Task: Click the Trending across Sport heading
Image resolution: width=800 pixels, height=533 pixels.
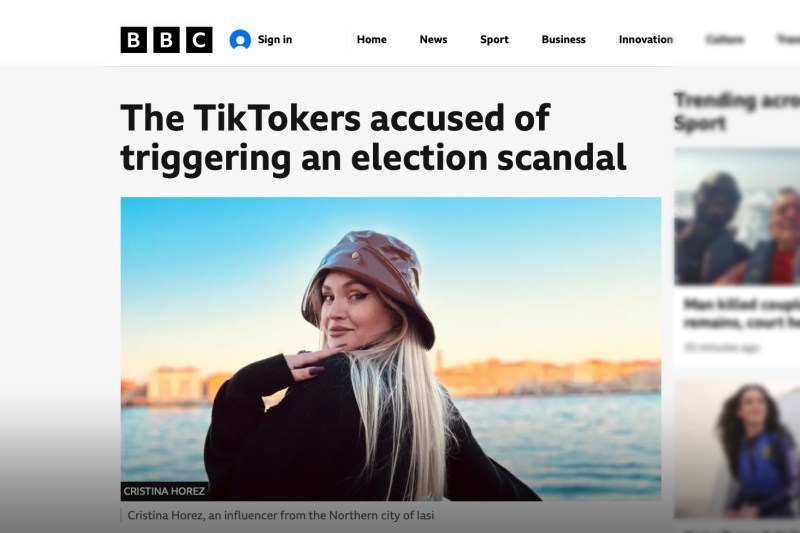Action: pyautogui.click(x=736, y=111)
